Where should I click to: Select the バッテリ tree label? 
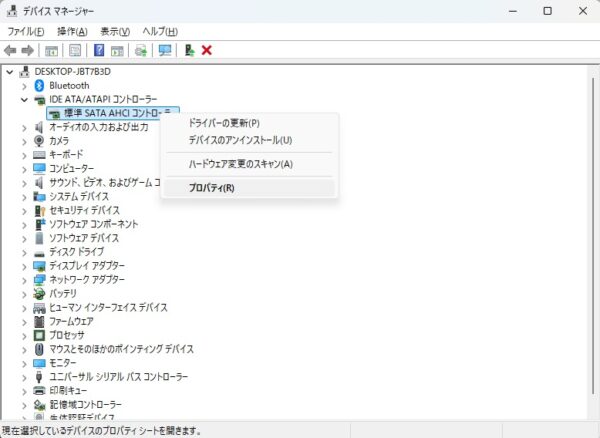click(63, 293)
